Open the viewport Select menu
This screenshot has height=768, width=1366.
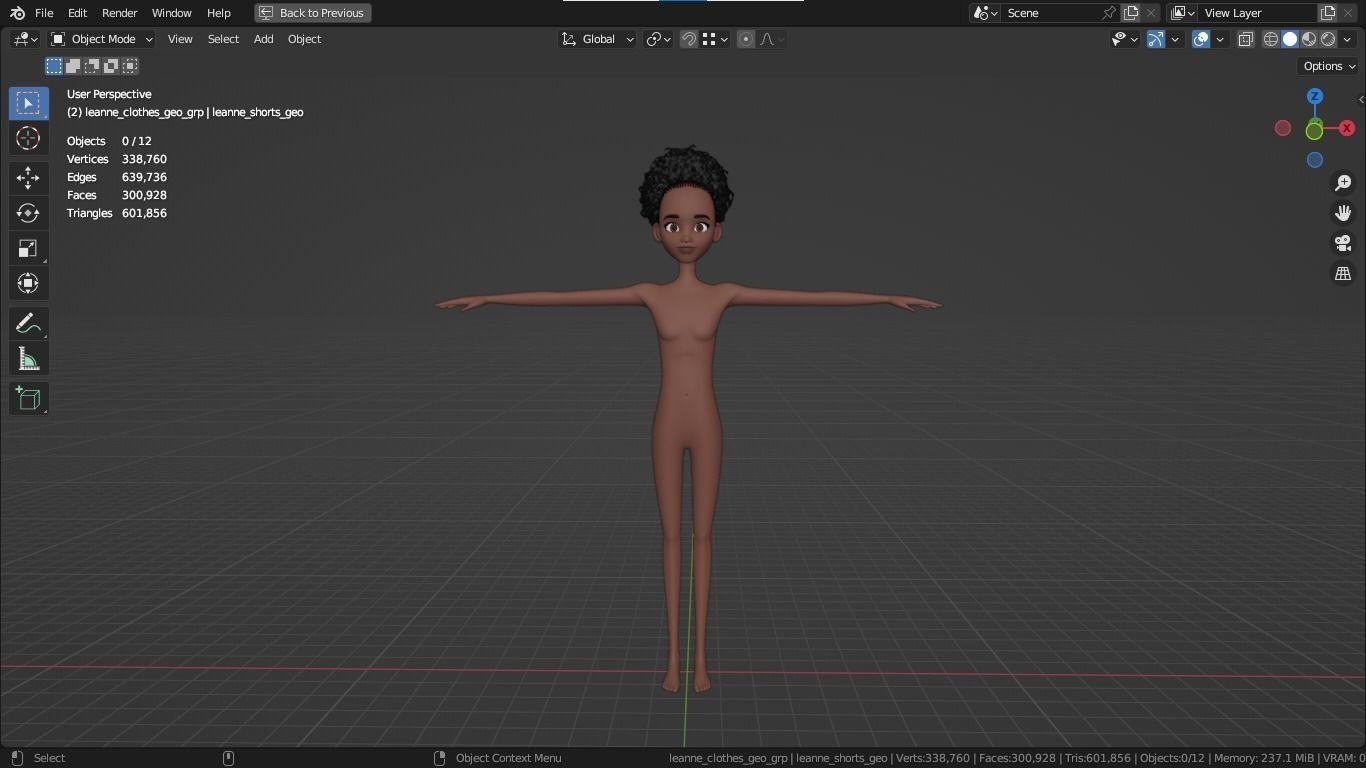[223, 39]
